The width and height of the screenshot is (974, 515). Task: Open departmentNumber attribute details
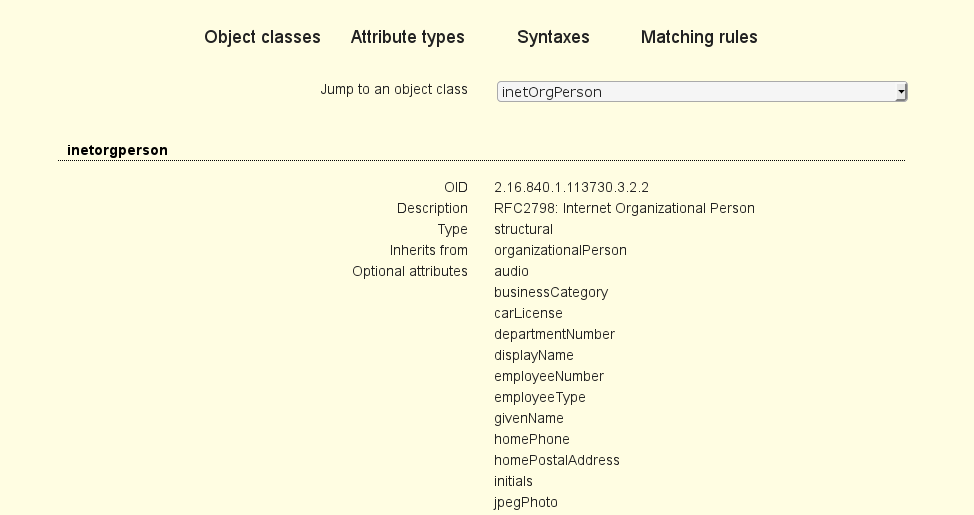point(554,334)
